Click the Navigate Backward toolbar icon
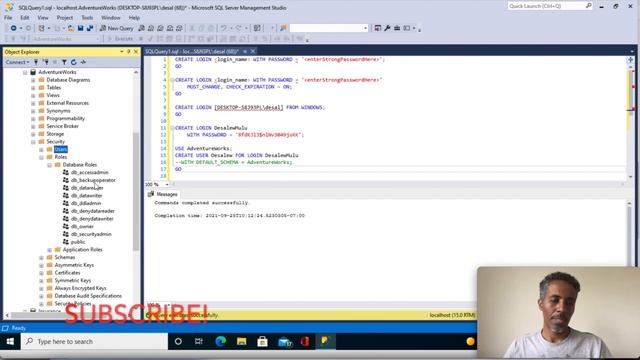Image resolution: width=640 pixels, height=360 pixels. [13, 28]
